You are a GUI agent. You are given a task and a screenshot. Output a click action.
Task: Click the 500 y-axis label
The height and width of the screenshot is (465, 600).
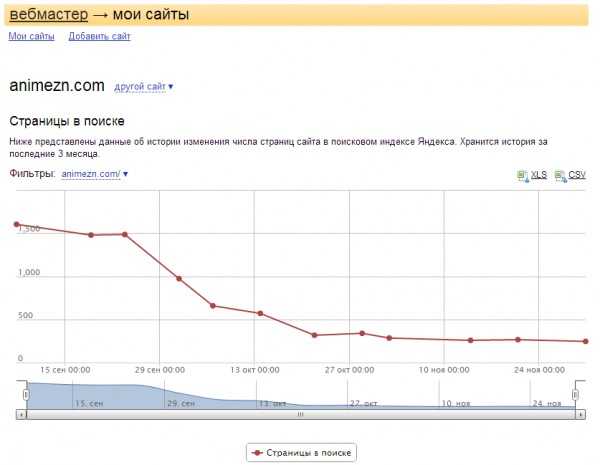(x=25, y=315)
